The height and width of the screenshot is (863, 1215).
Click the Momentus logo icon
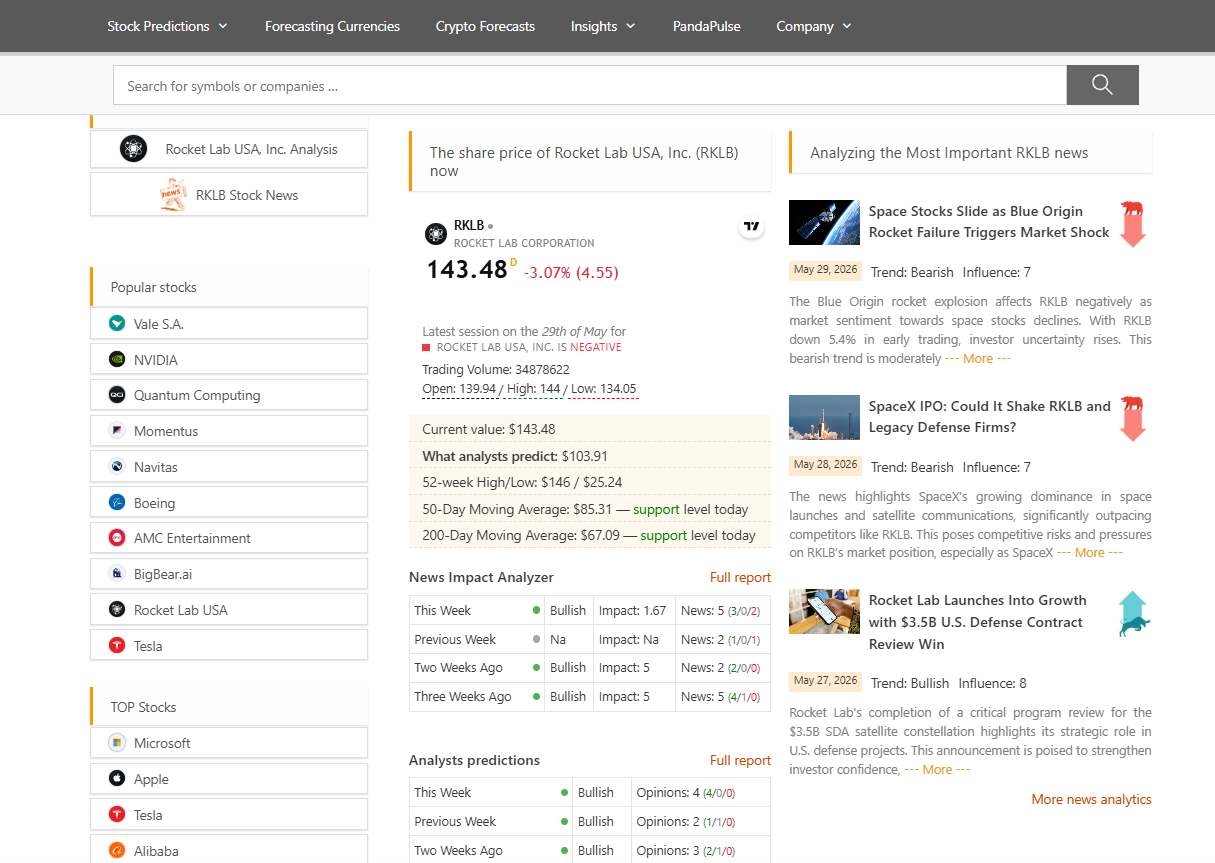click(x=116, y=431)
